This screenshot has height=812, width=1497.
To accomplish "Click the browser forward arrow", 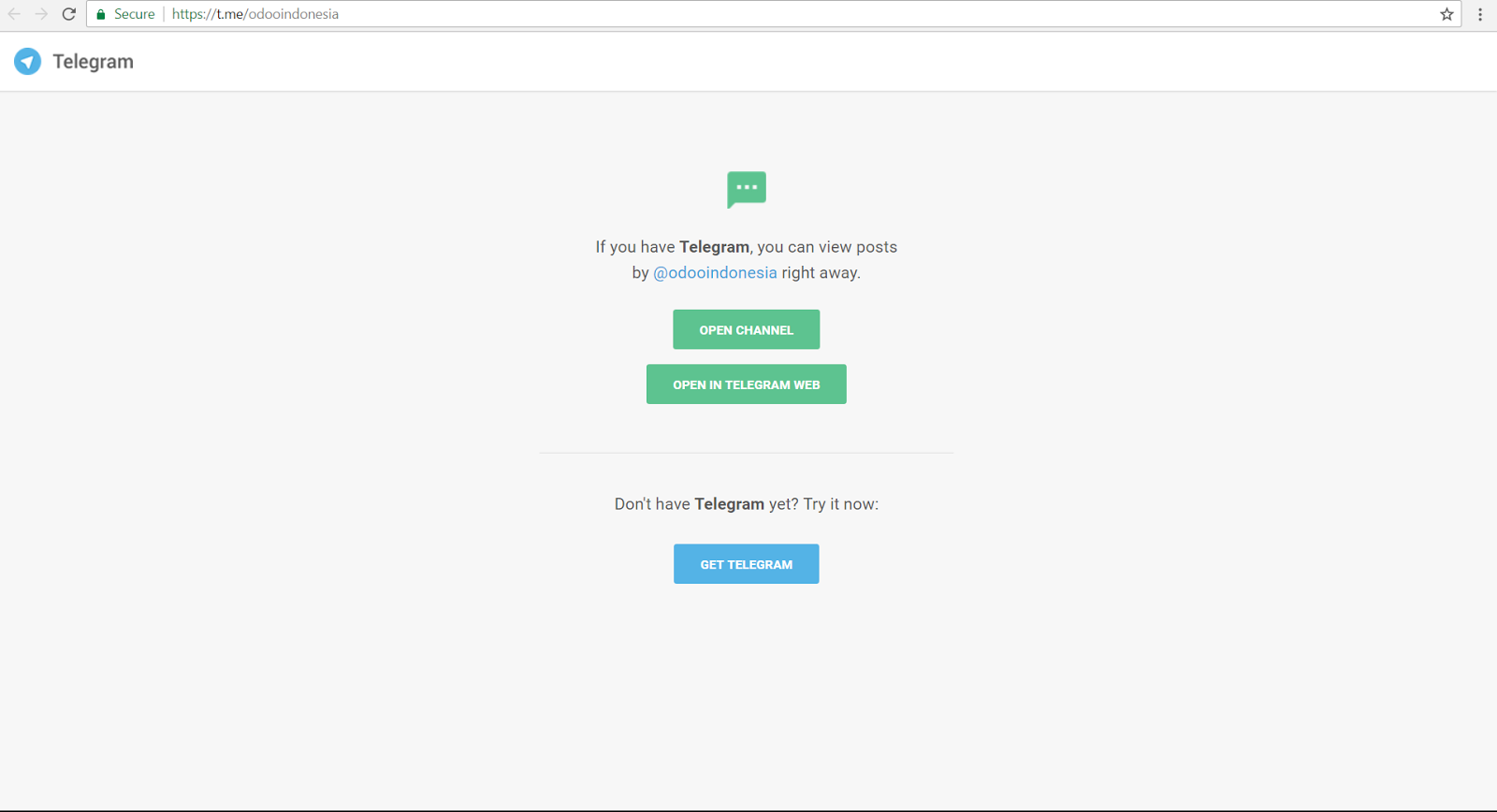I will 41,14.
